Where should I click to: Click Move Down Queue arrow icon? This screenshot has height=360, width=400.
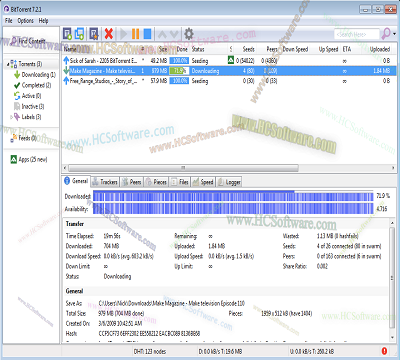(x=174, y=34)
